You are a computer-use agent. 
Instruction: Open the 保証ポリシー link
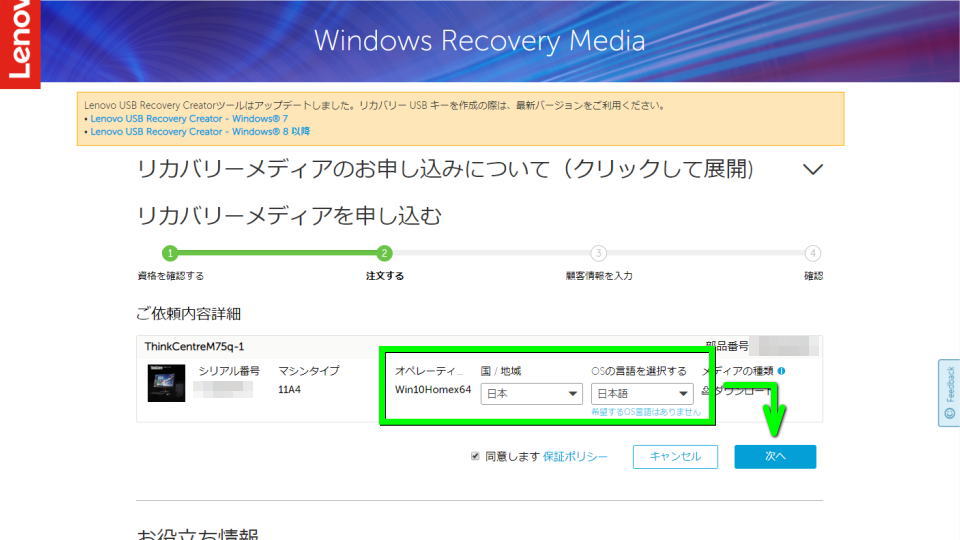pos(575,457)
